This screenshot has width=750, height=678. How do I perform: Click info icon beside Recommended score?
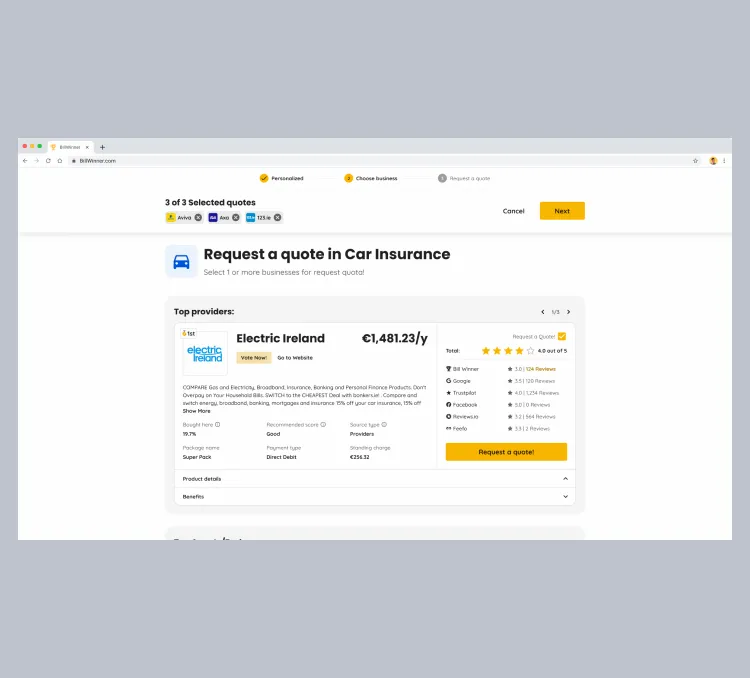[x=323, y=424]
